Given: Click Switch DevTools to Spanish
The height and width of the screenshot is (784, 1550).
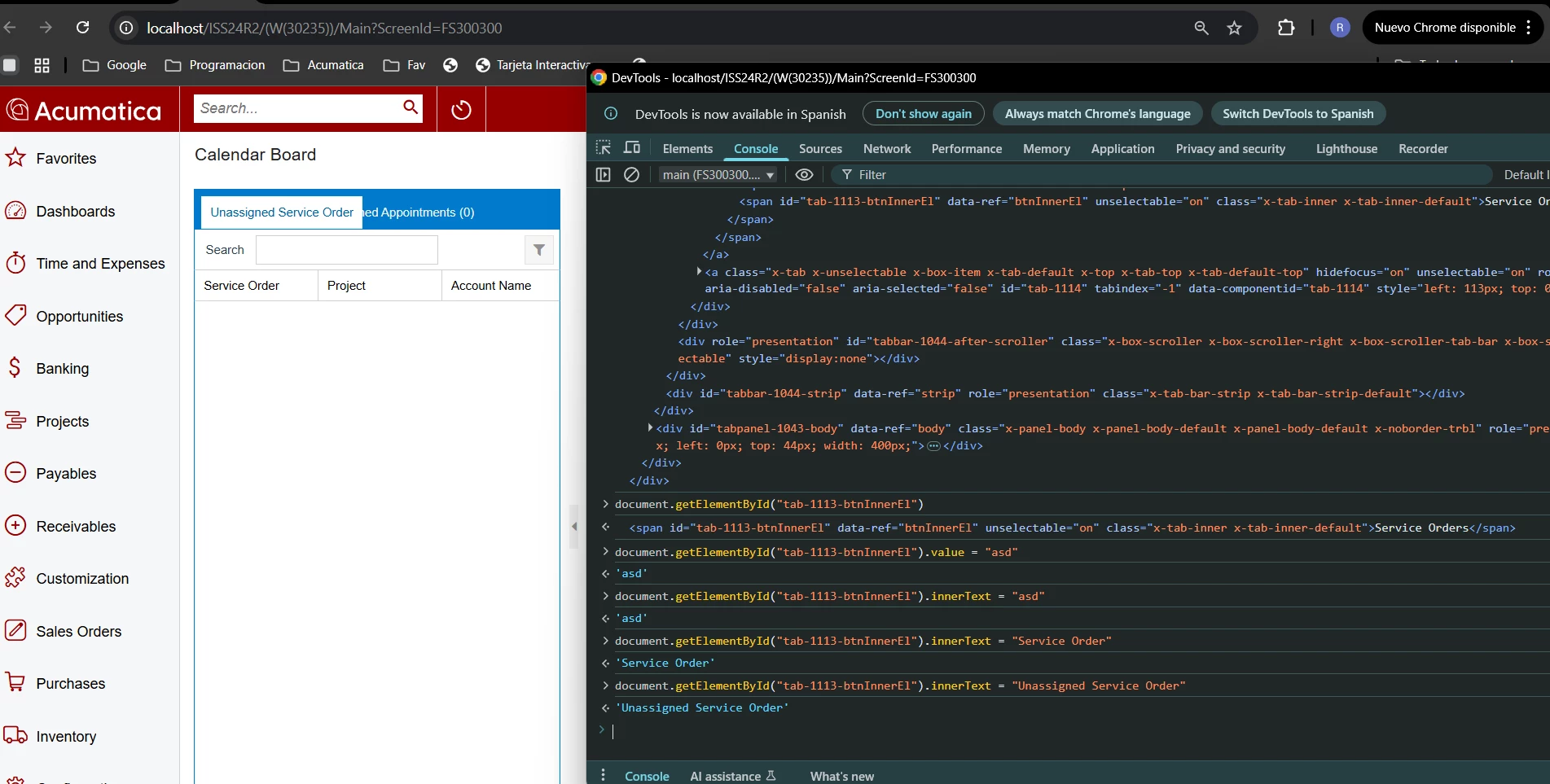Looking at the screenshot, I should (x=1298, y=114).
